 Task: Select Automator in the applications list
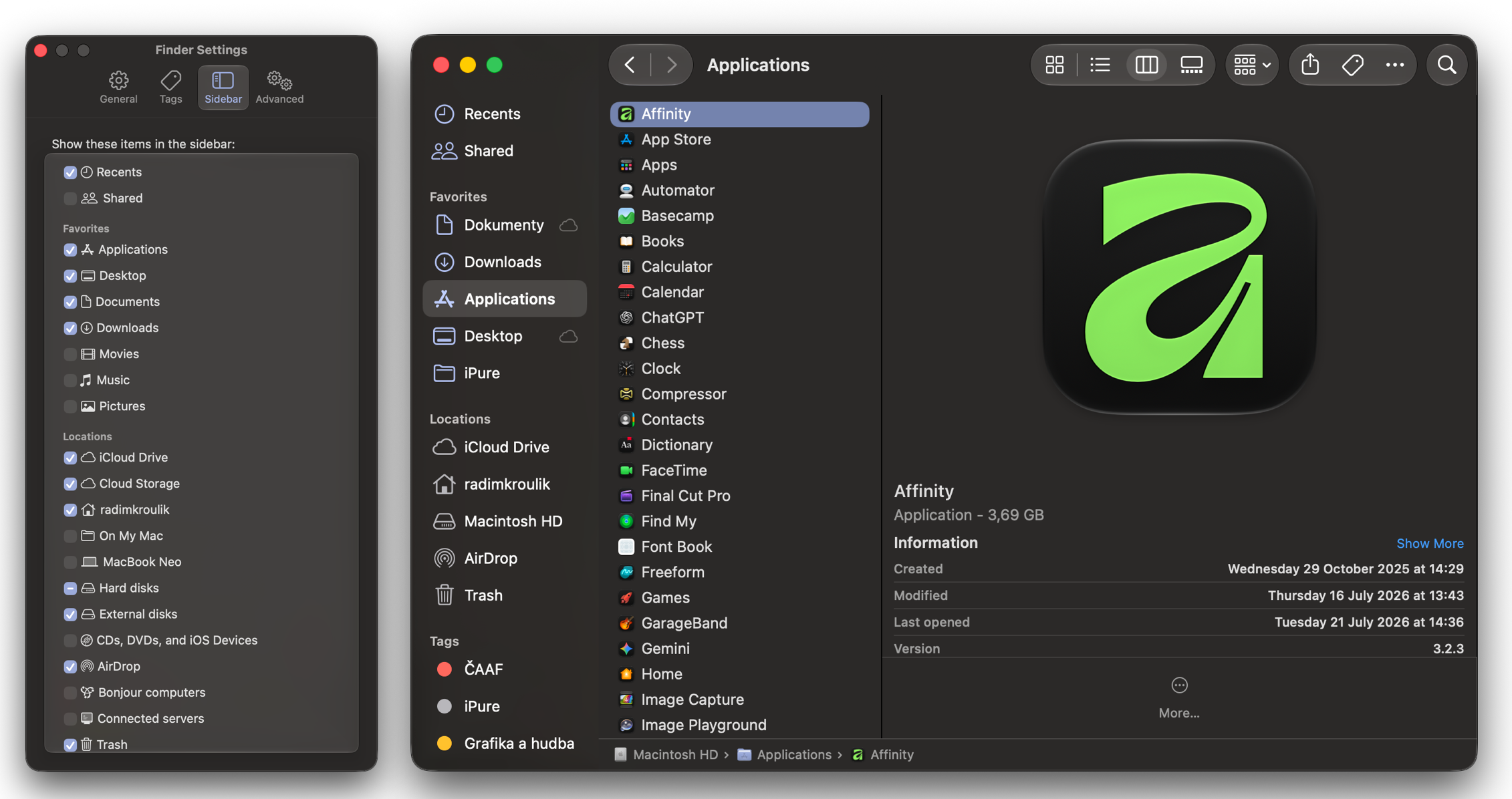(739, 190)
